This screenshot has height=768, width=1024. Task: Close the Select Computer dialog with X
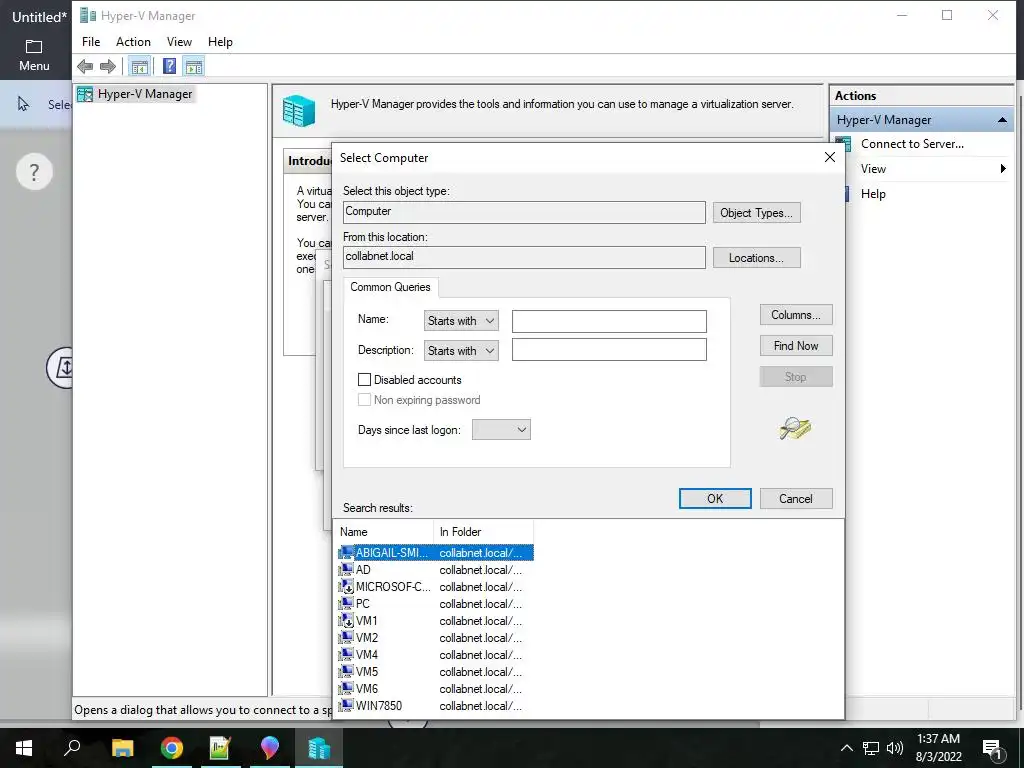tap(829, 157)
